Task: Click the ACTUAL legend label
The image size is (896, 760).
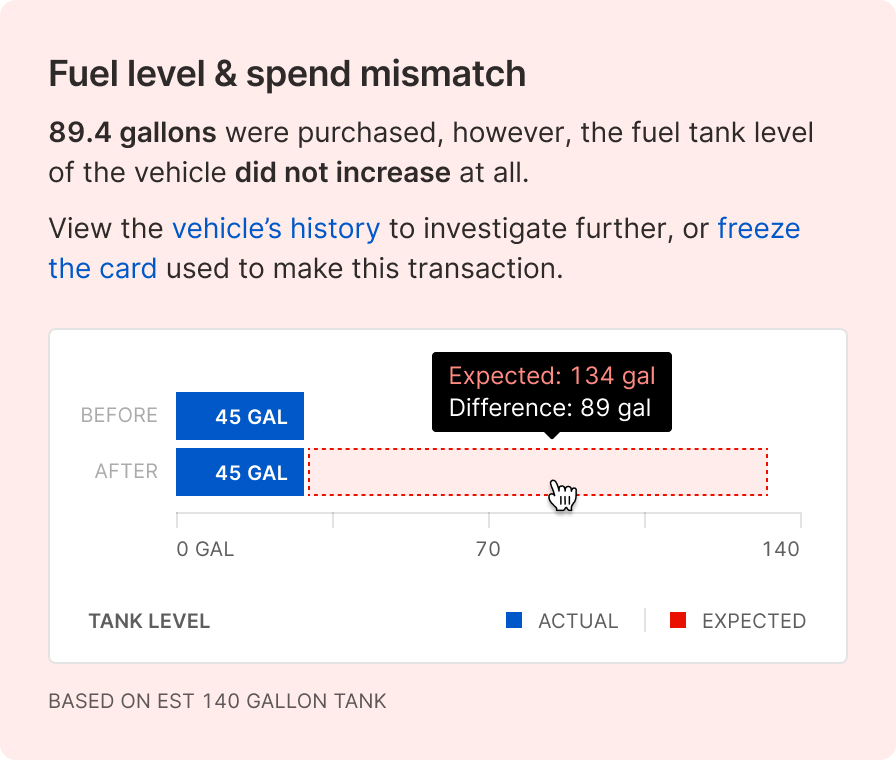Action: point(578,621)
